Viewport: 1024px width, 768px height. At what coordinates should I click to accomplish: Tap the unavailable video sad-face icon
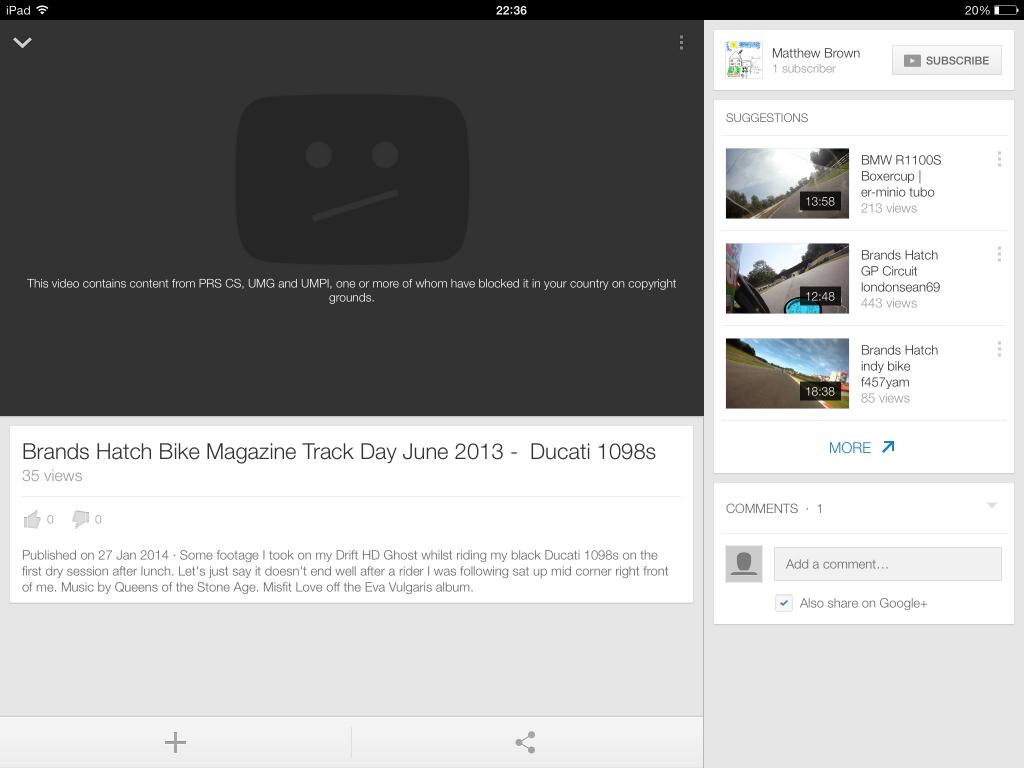[352, 180]
